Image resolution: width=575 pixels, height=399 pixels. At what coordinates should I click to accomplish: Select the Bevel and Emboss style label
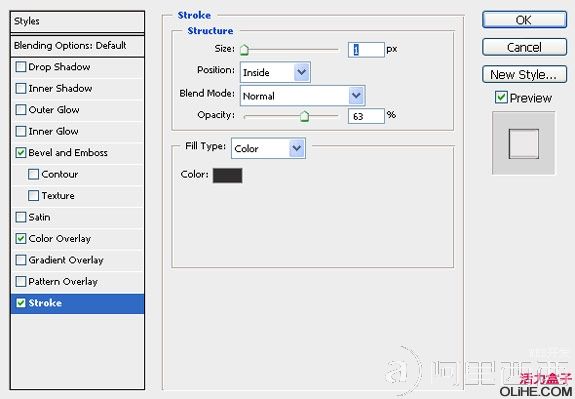pos(68,153)
